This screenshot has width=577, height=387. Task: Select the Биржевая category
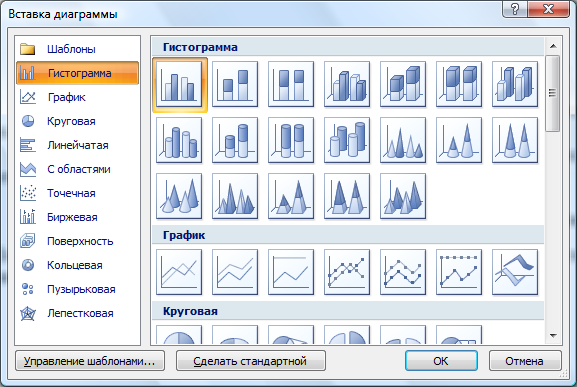(x=78, y=217)
